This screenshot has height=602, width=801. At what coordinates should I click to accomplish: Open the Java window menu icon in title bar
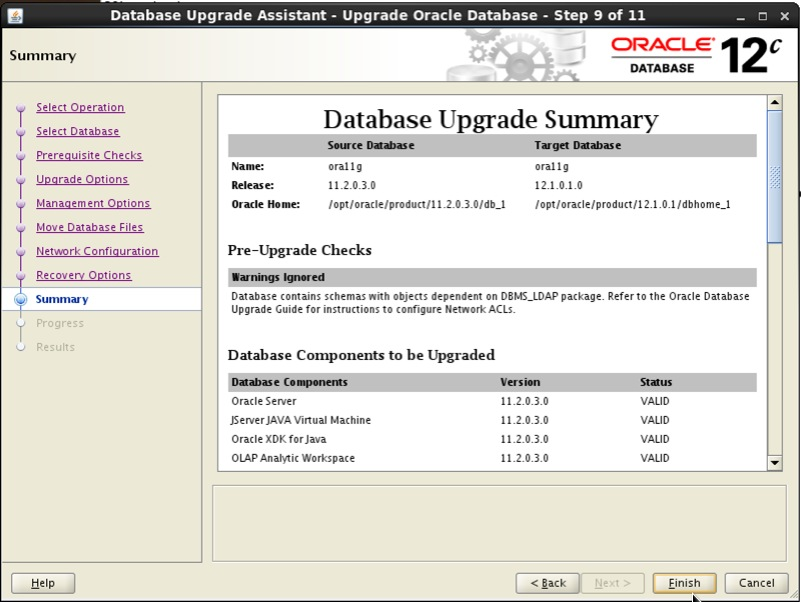coord(15,16)
